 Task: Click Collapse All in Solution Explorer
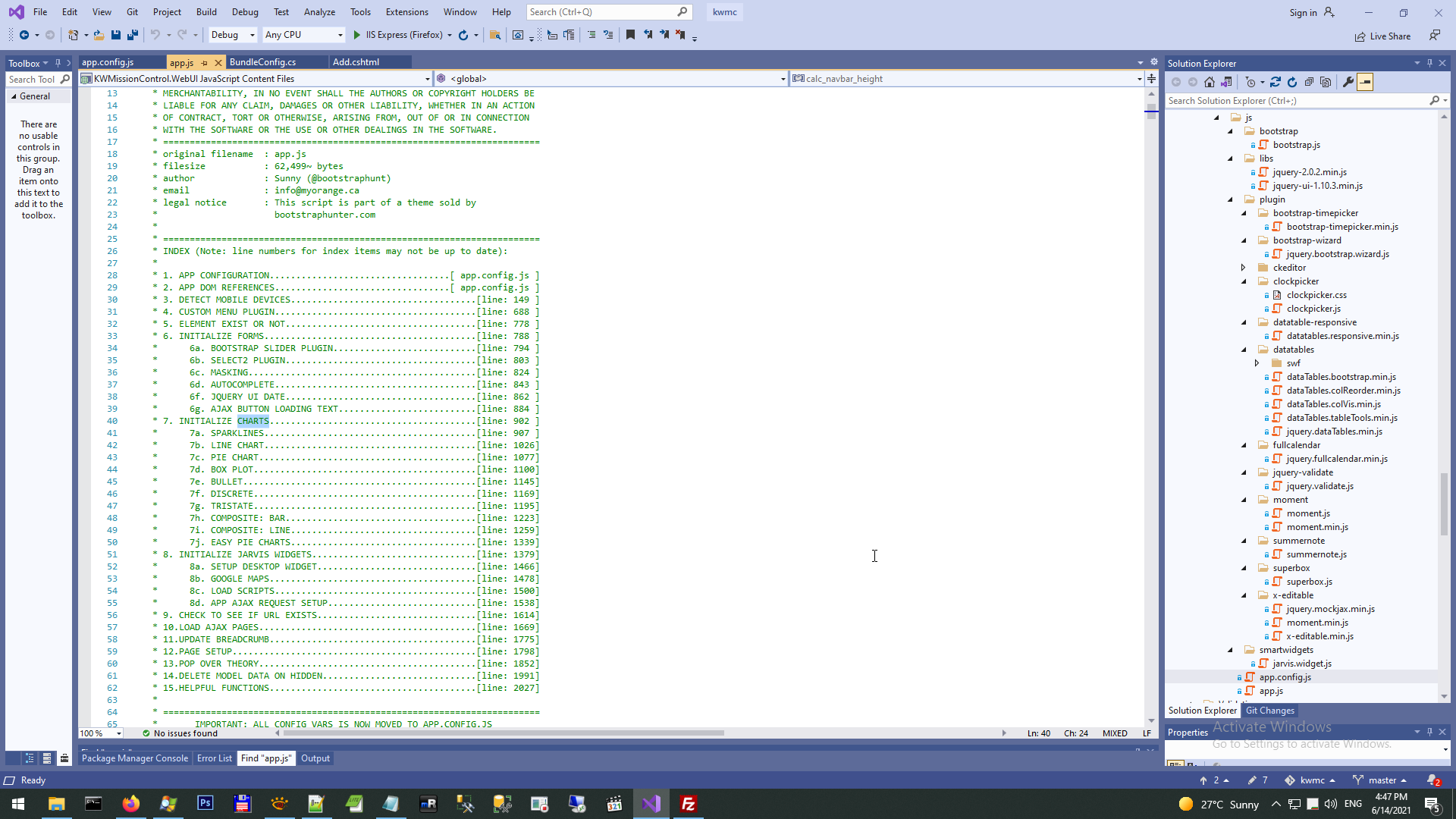(1309, 82)
